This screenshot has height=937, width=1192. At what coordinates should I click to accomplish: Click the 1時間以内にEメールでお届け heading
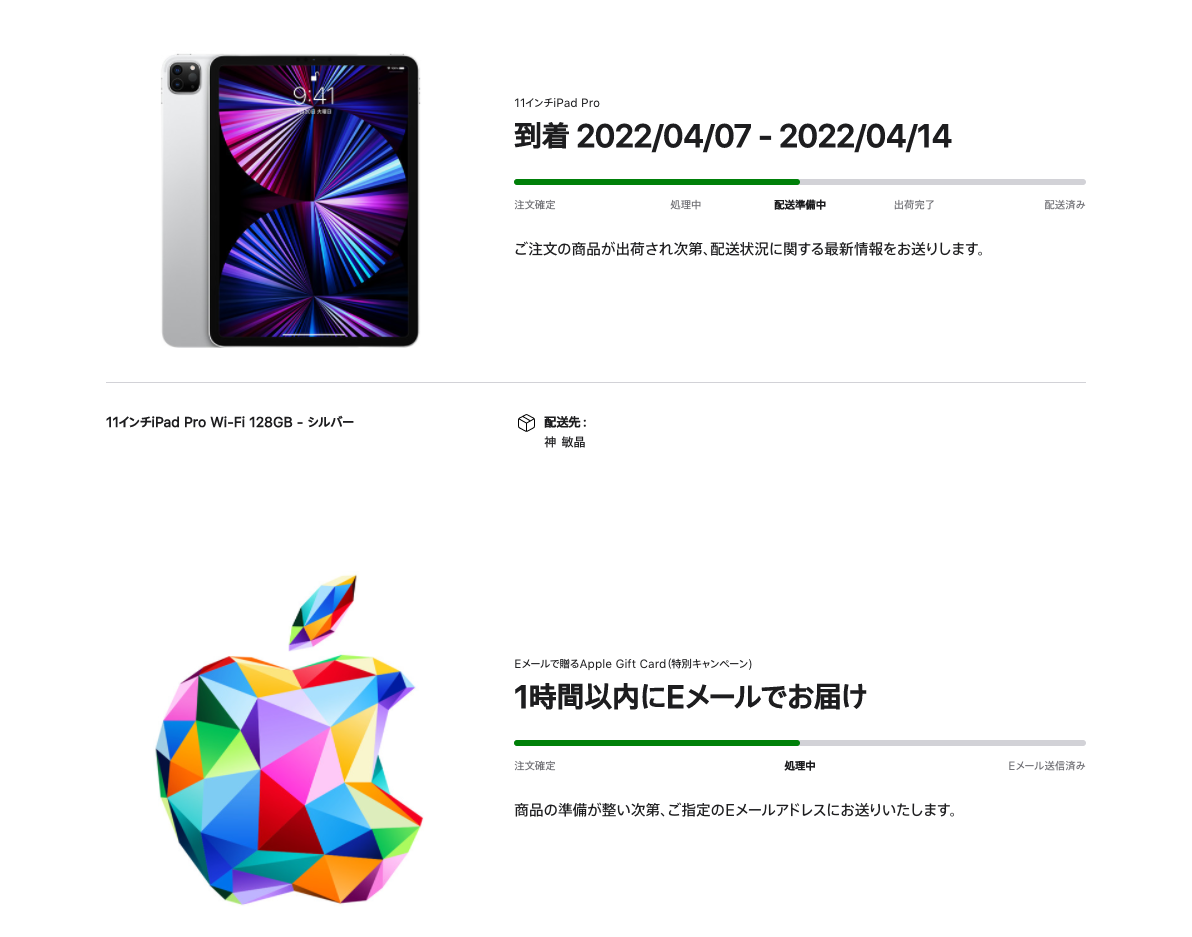pyautogui.click(x=690, y=696)
